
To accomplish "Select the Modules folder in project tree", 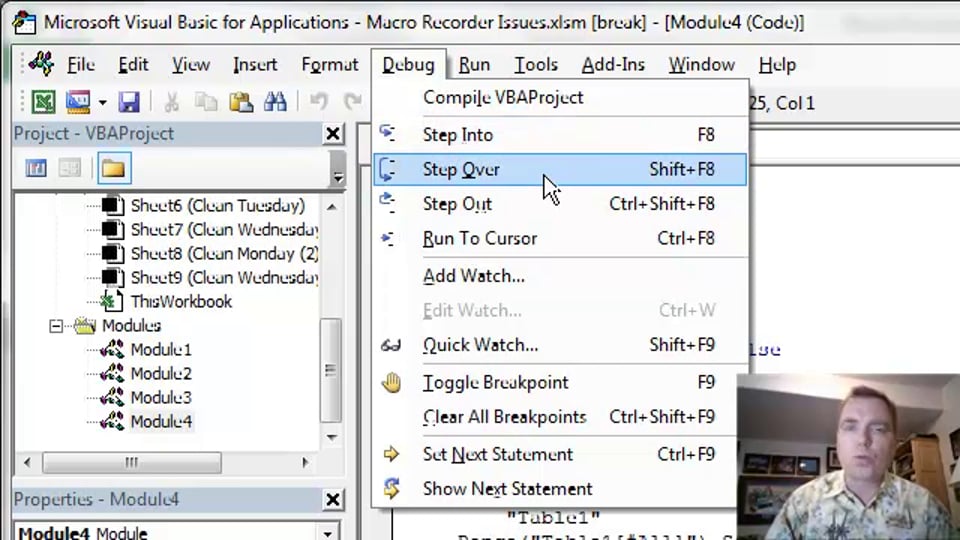I will [132, 326].
